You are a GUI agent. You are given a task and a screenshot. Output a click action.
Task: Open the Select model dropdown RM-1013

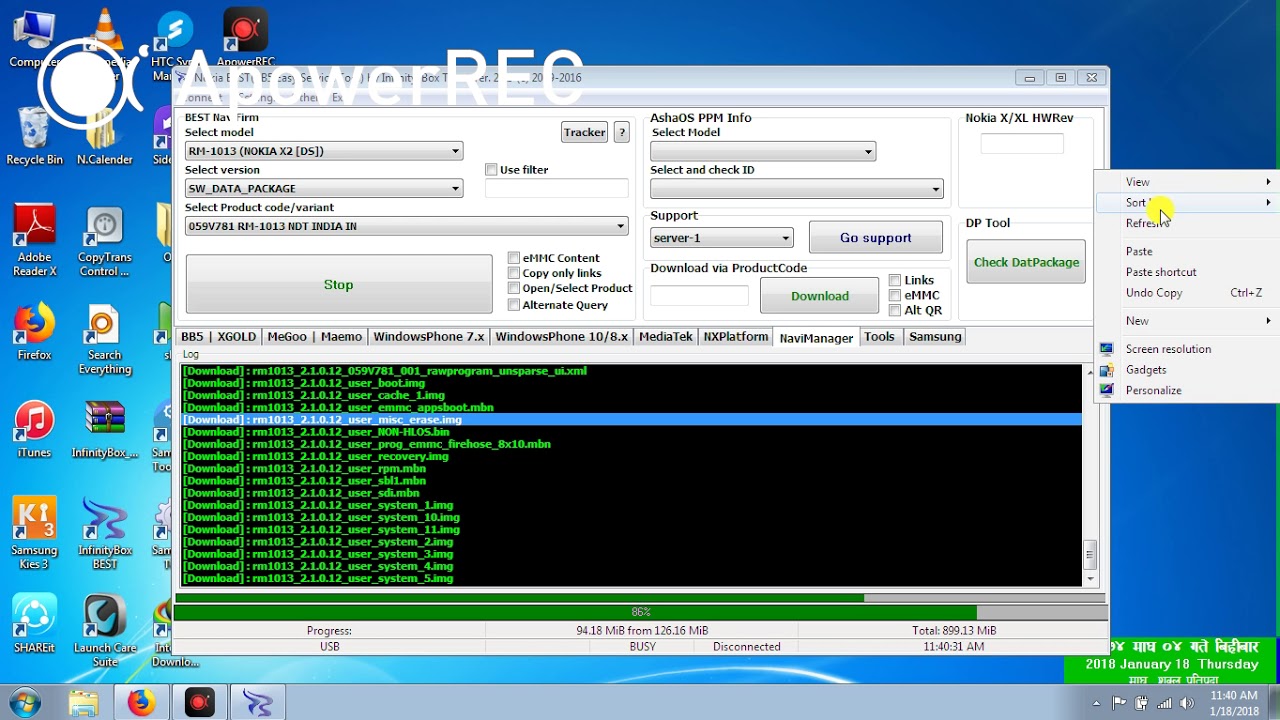coord(324,151)
